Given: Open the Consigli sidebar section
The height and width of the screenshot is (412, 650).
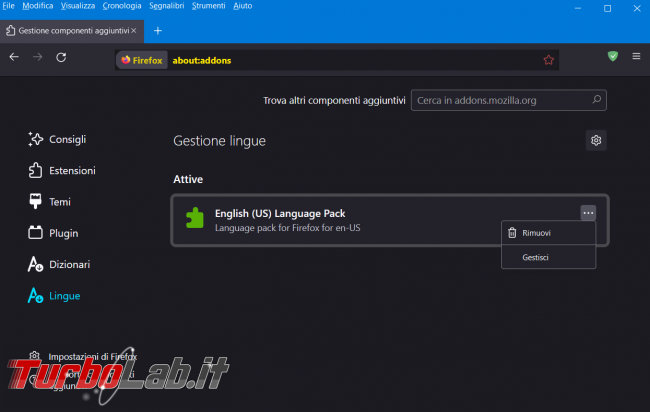Looking at the screenshot, I should [x=57, y=140].
